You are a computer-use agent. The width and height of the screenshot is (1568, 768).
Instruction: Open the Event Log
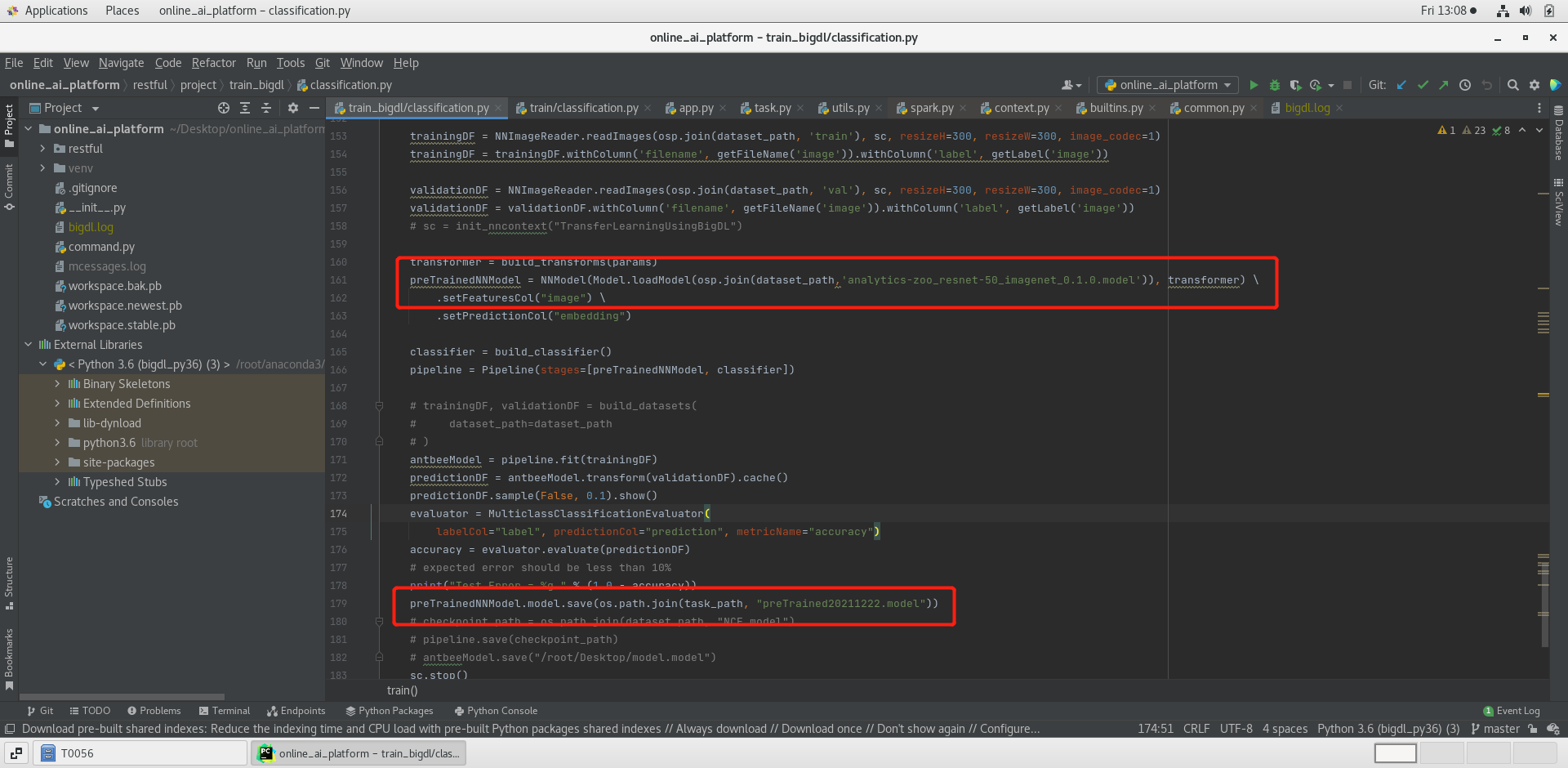point(1512,711)
